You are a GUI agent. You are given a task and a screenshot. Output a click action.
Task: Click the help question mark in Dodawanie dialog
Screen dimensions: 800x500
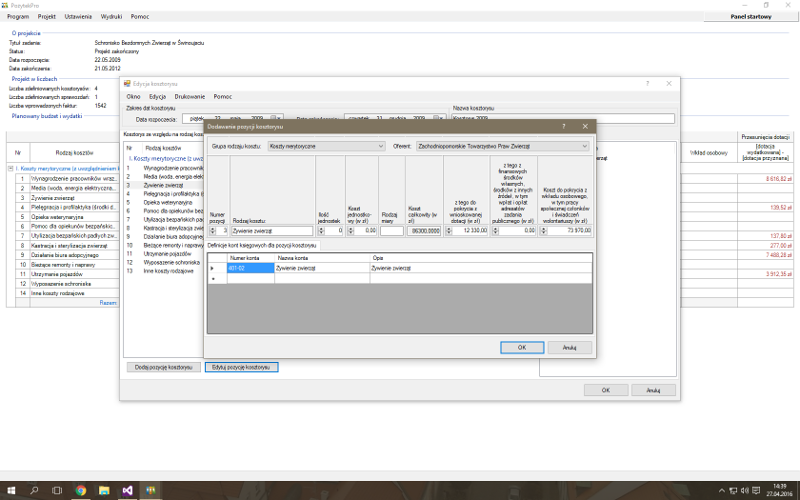coord(563,127)
